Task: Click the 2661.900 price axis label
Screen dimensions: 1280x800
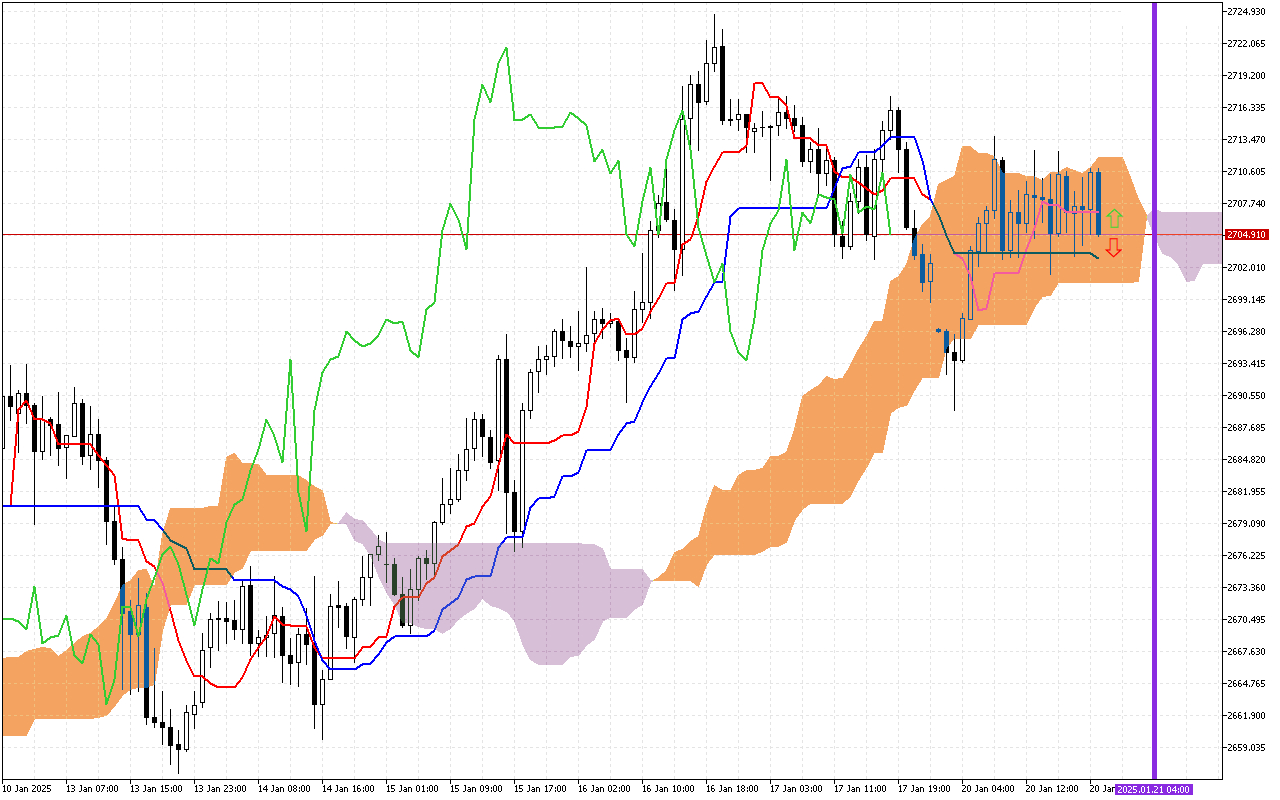Action: [1247, 716]
